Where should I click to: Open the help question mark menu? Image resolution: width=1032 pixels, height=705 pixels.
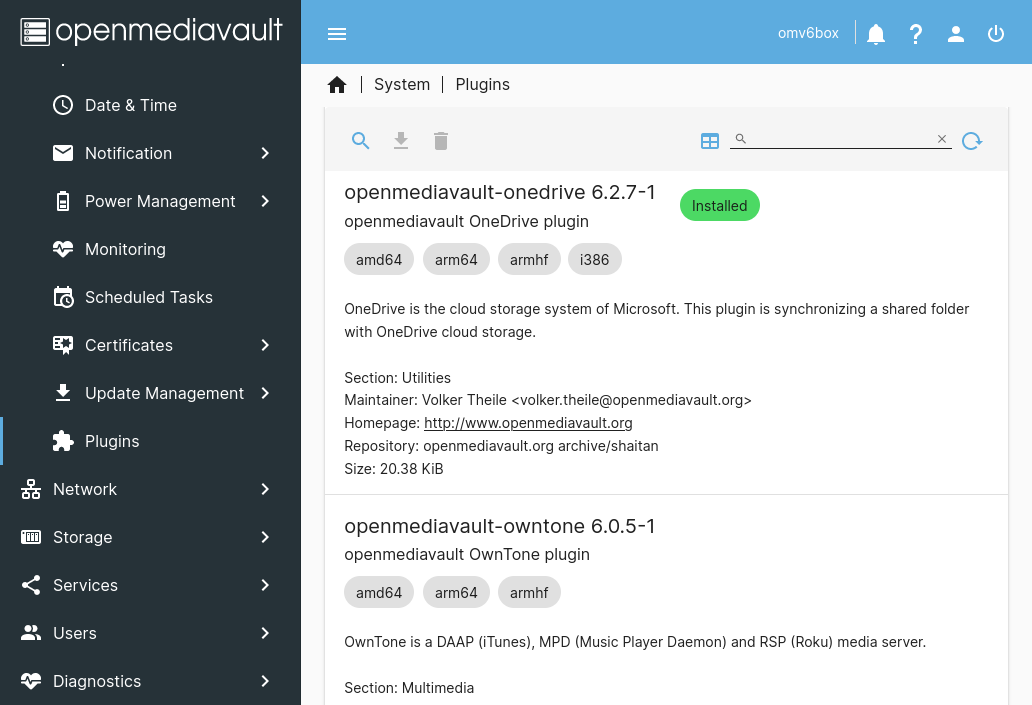click(916, 34)
